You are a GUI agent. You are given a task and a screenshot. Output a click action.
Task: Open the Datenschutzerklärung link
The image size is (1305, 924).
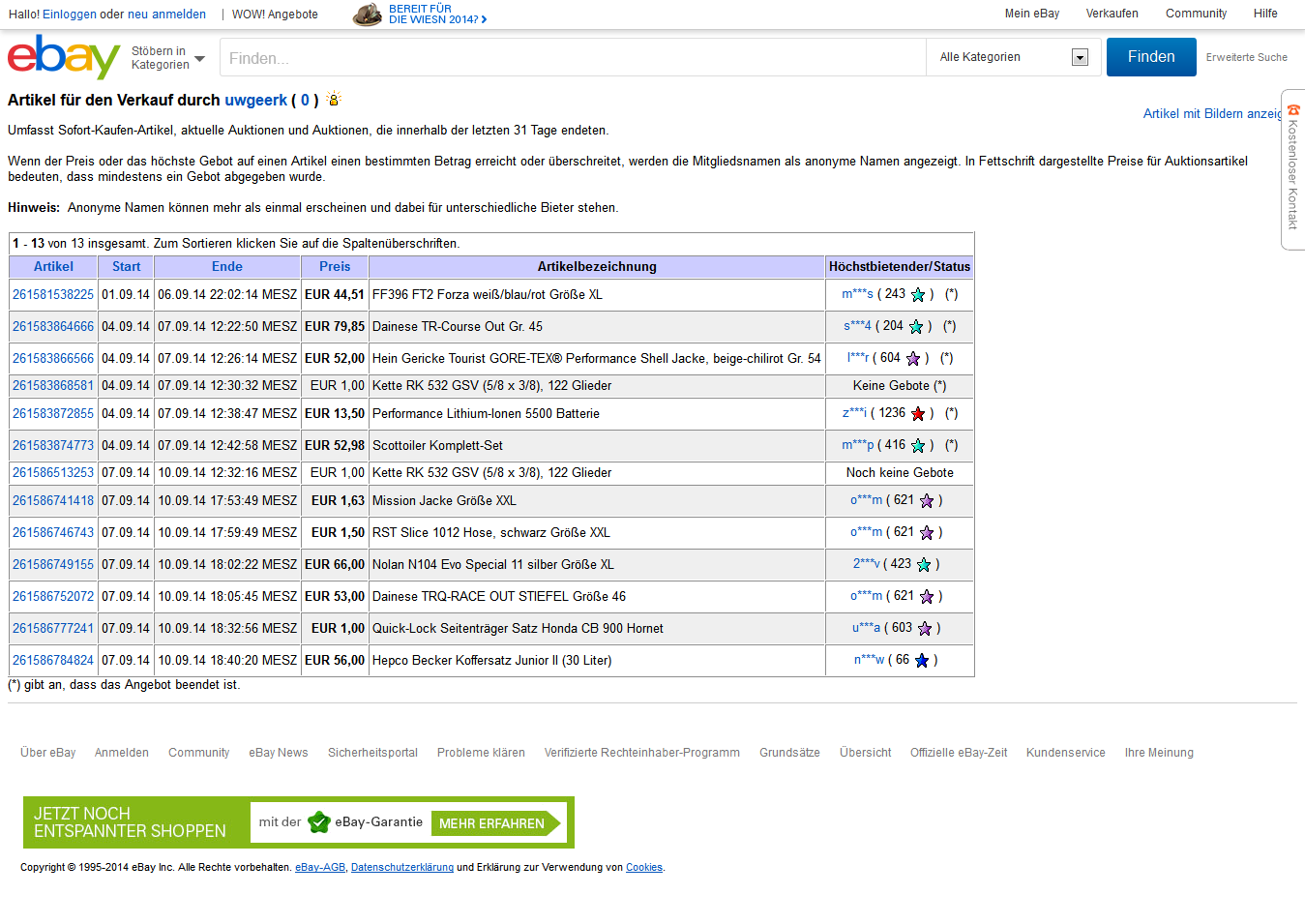(402, 868)
